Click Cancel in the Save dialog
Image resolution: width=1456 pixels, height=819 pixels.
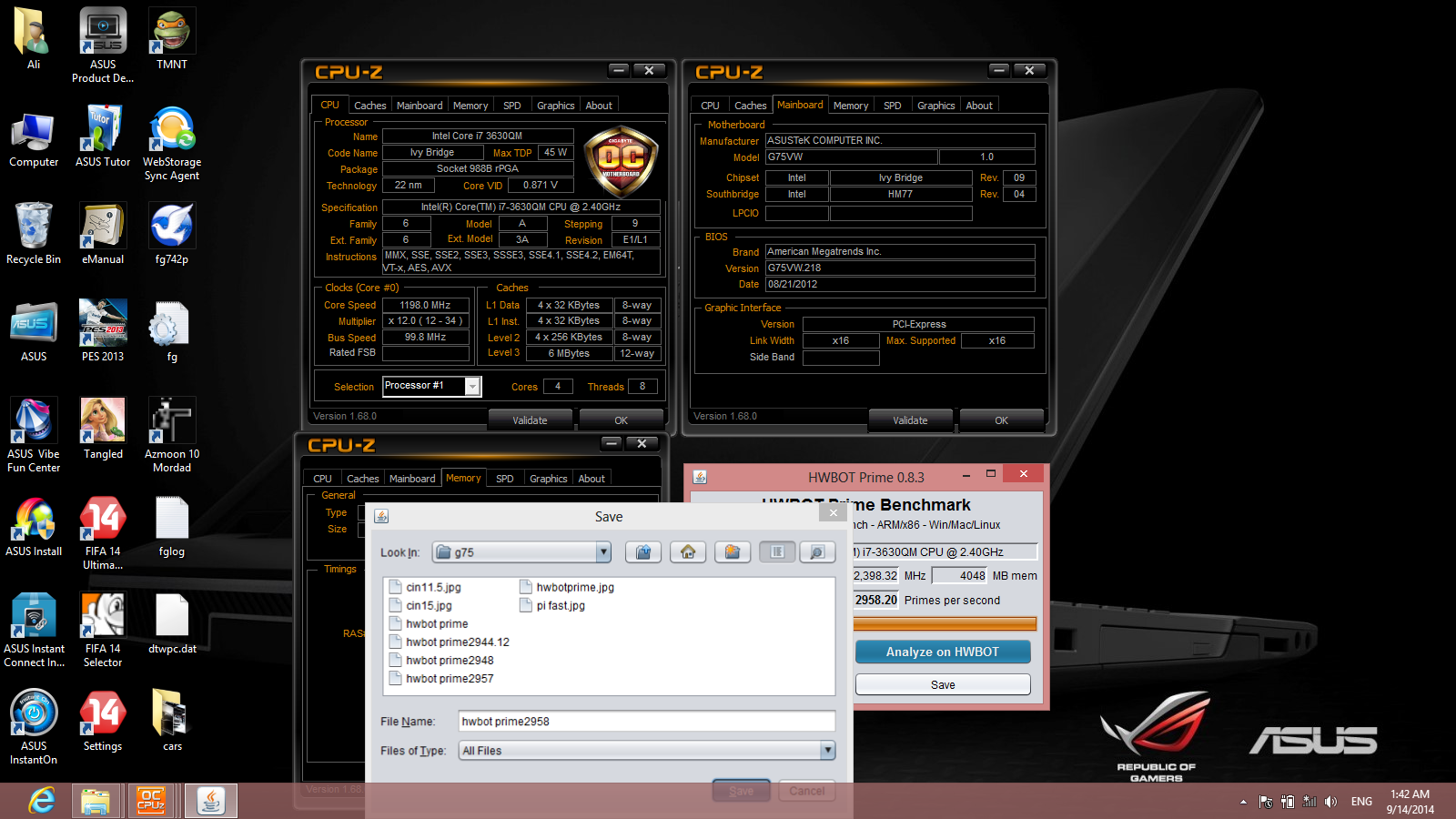point(806,791)
